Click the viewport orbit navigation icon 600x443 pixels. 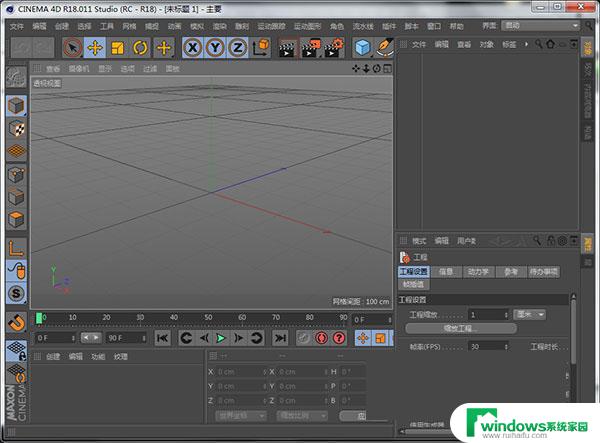pyautogui.click(x=377, y=68)
